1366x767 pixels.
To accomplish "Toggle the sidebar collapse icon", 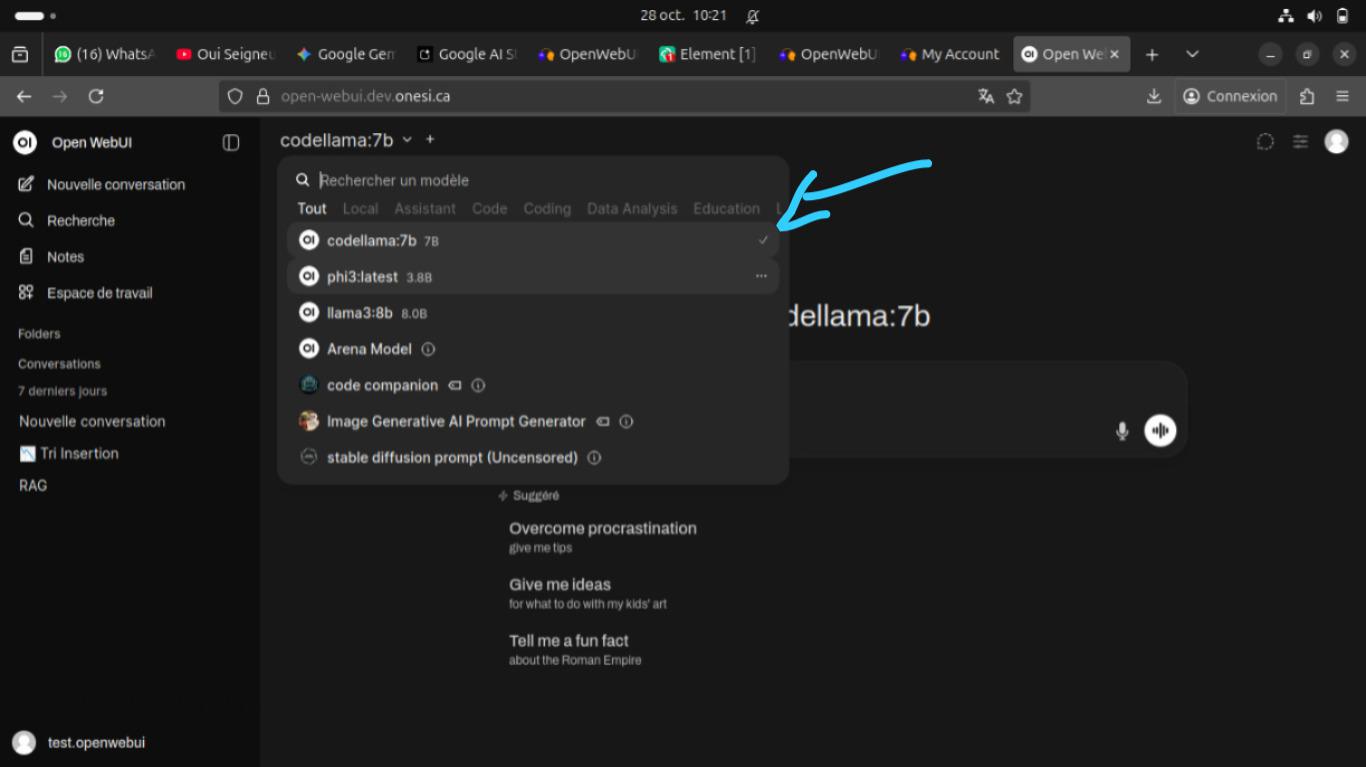I will click(x=231, y=143).
